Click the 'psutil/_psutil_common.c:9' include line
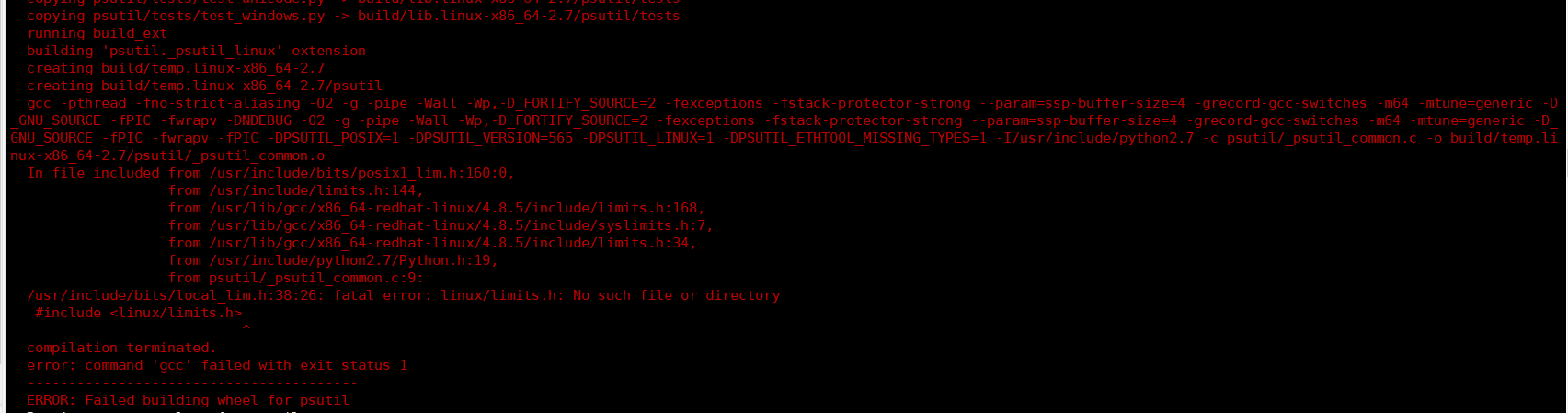This screenshot has height=413, width=1568. [296, 278]
